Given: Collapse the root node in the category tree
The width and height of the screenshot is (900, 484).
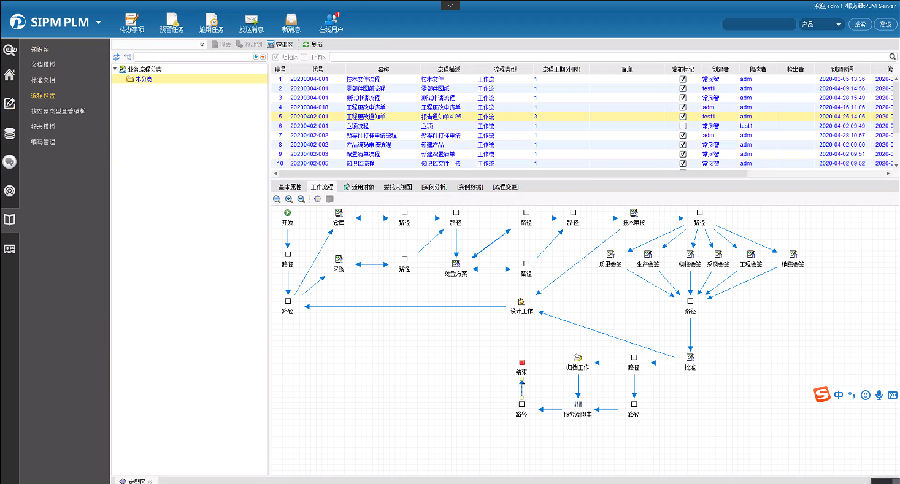Looking at the screenshot, I should click(x=115, y=69).
